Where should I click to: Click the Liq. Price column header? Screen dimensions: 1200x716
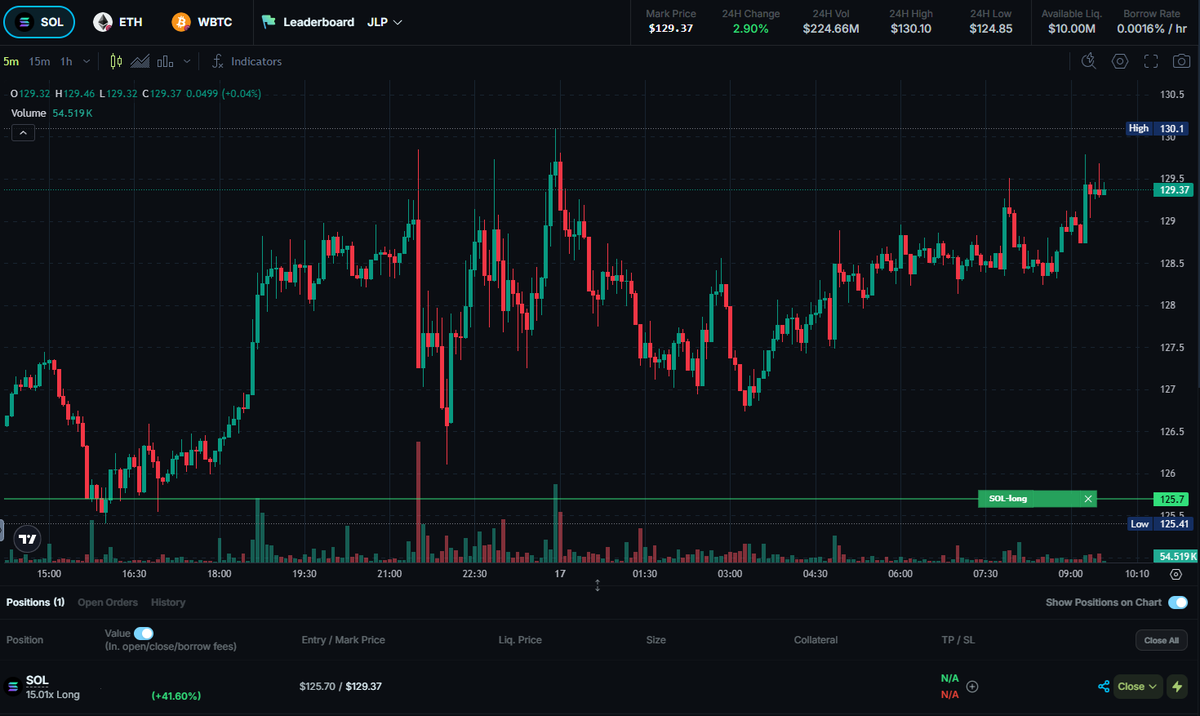tap(520, 640)
